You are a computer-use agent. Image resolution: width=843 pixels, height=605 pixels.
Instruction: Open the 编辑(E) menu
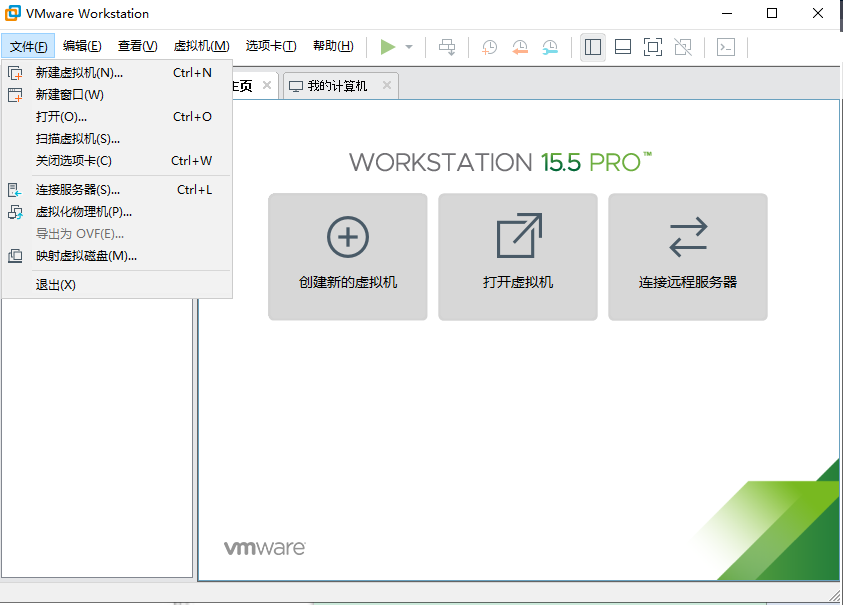tap(82, 46)
